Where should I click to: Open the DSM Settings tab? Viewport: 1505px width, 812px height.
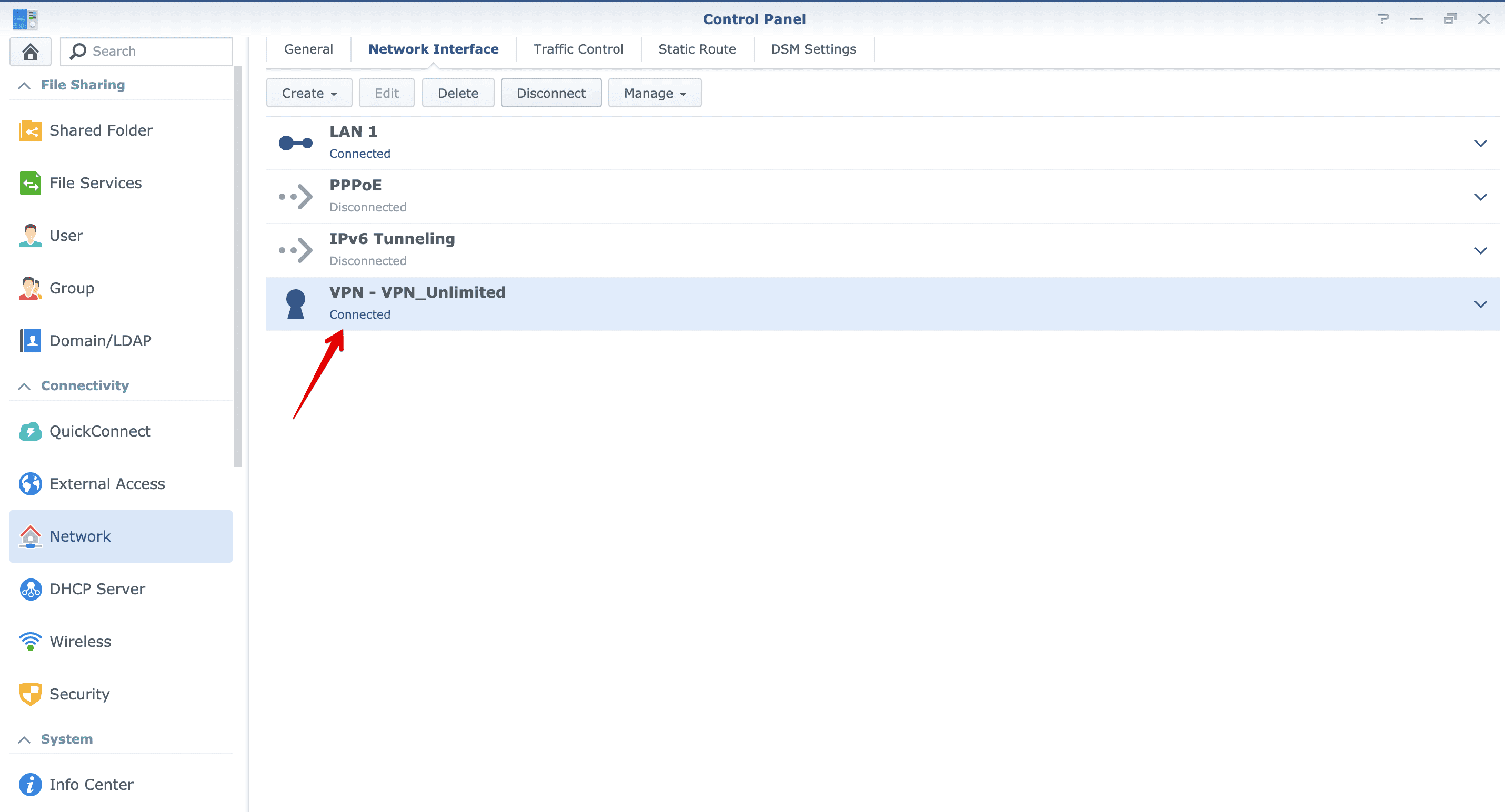813,49
